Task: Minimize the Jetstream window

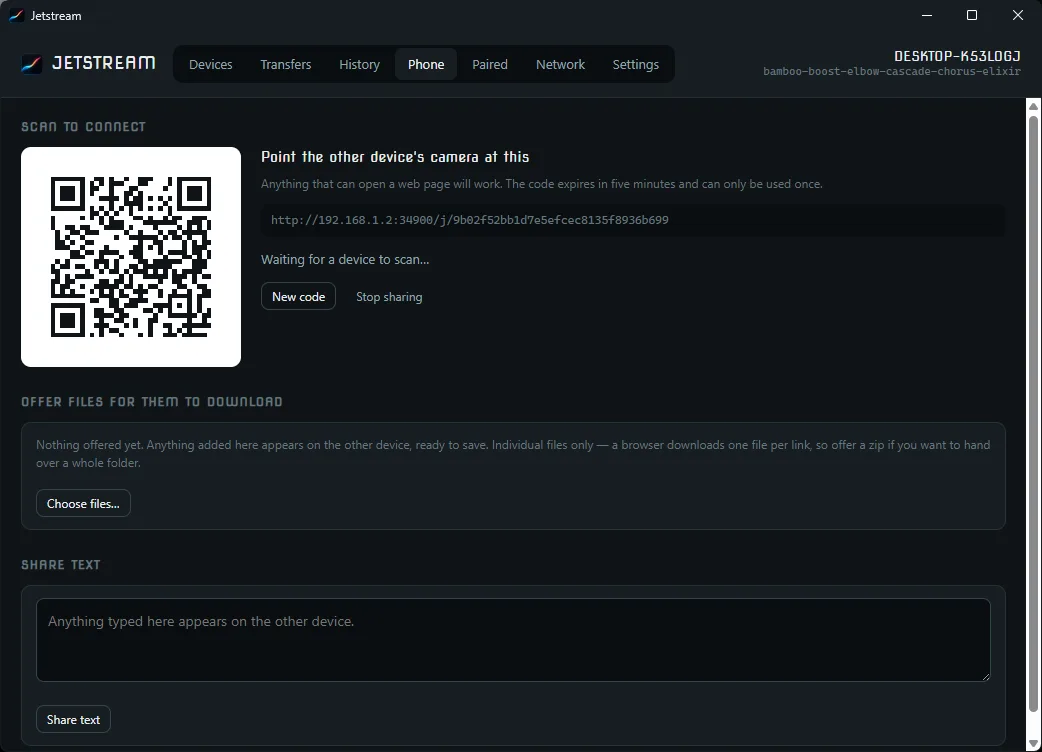Action: [927, 15]
